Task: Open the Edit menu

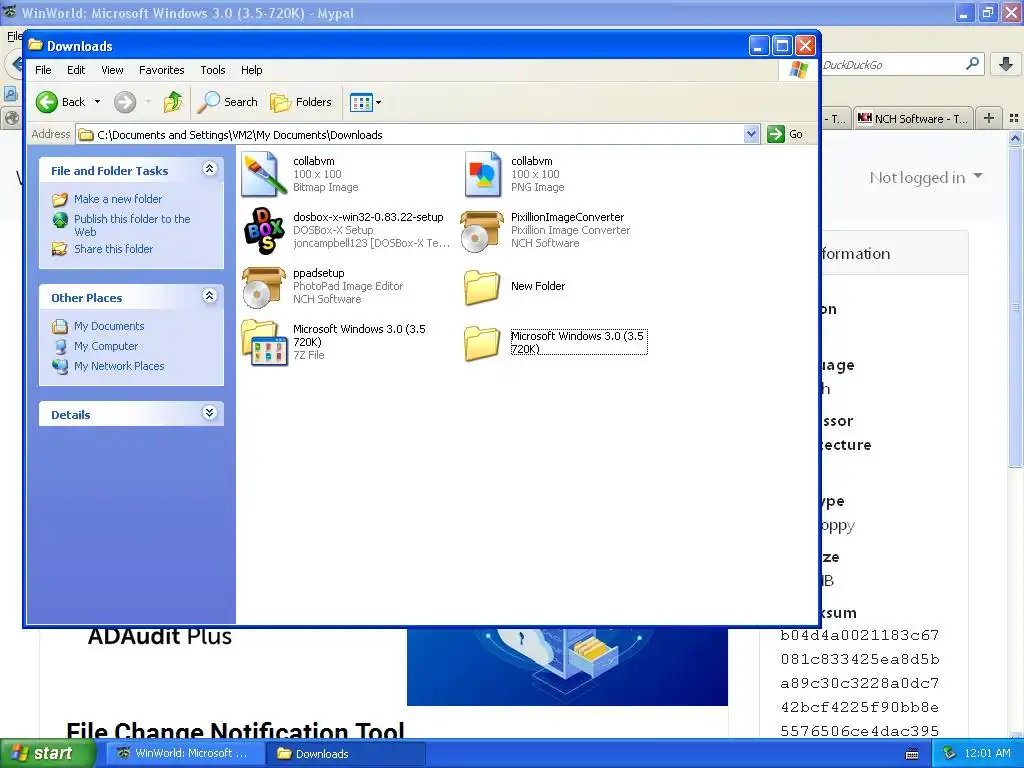Action: pos(76,70)
